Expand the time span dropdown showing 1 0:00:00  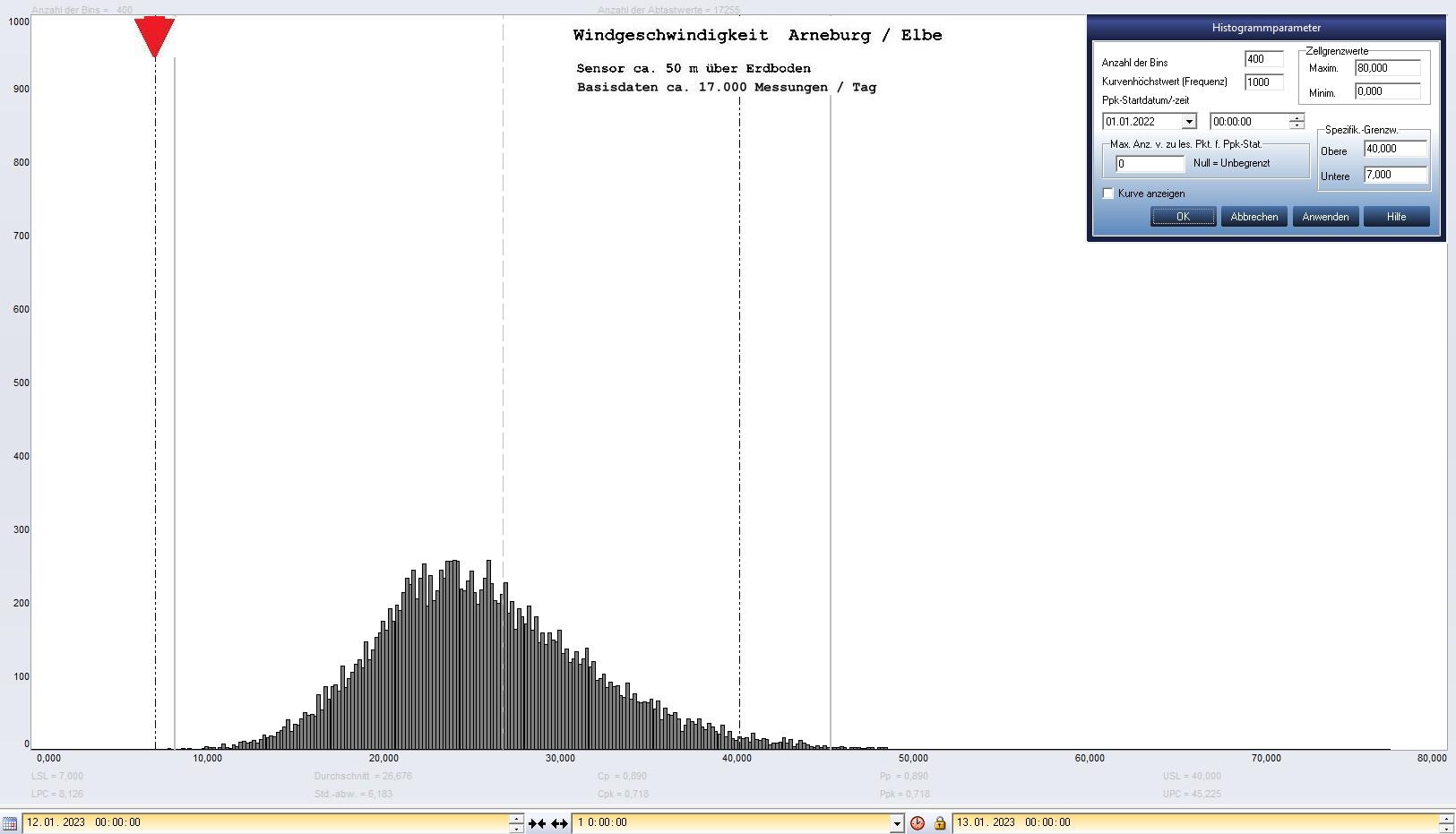pos(897,823)
